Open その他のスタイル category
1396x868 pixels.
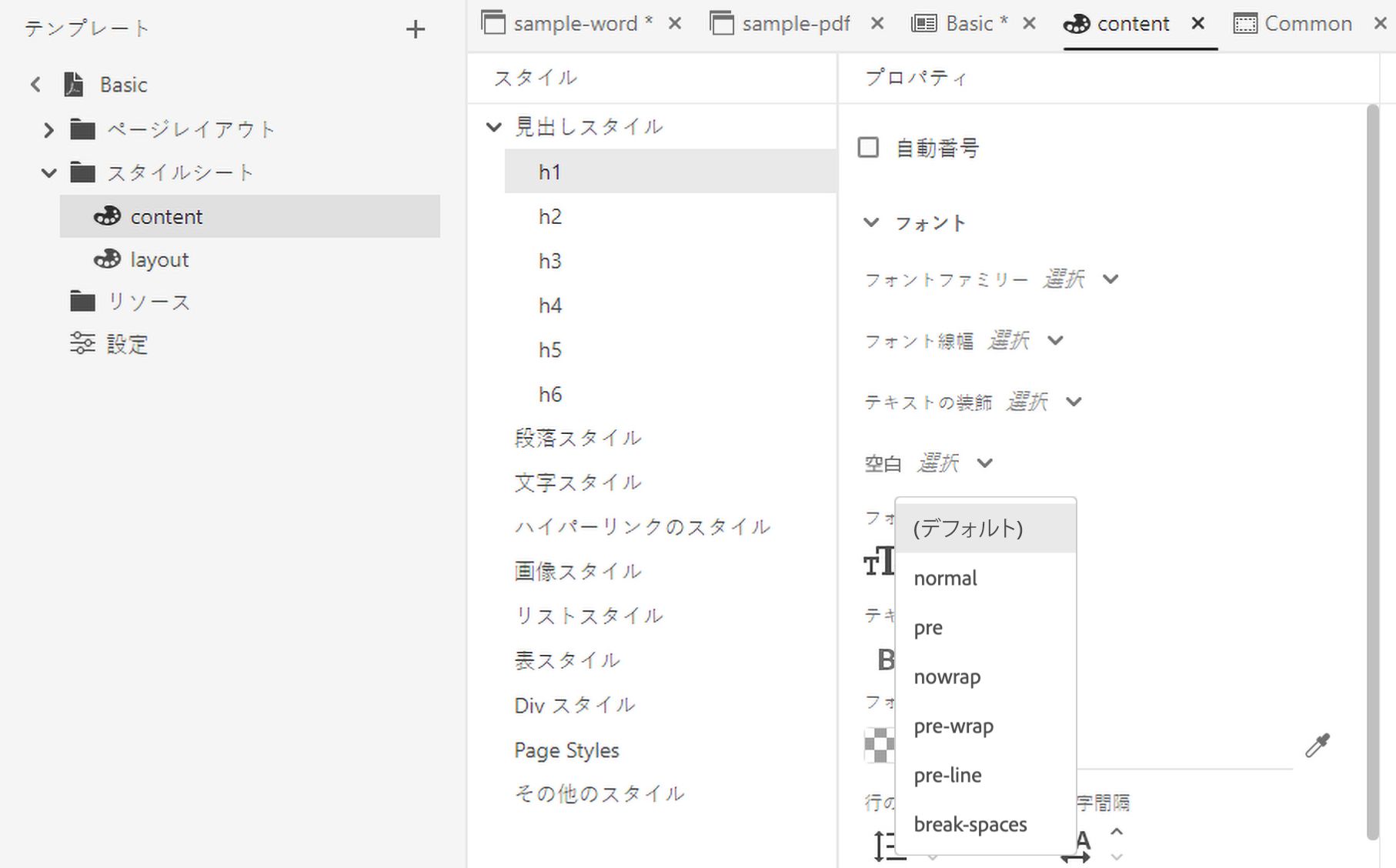[599, 794]
